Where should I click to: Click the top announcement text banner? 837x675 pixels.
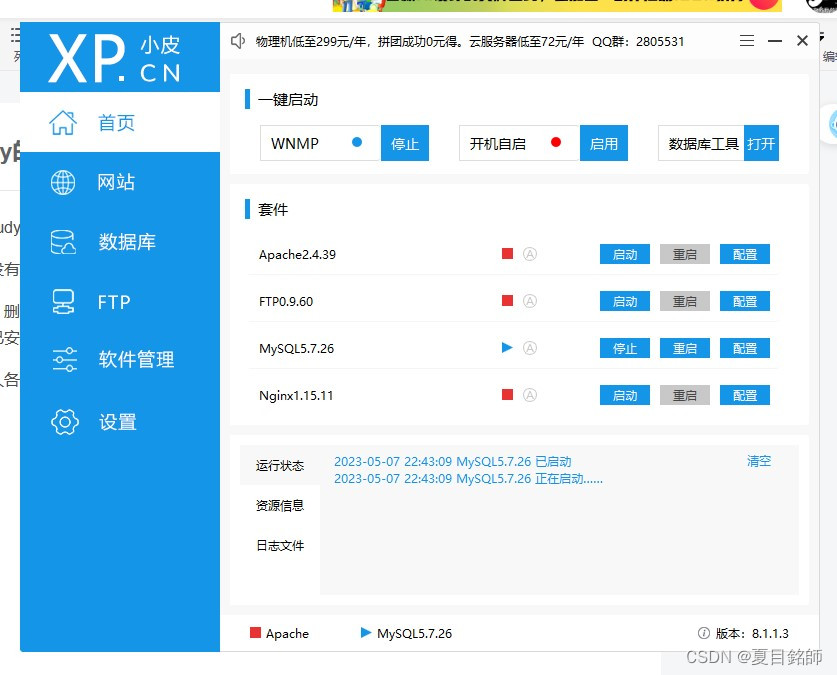pos(470,42)
